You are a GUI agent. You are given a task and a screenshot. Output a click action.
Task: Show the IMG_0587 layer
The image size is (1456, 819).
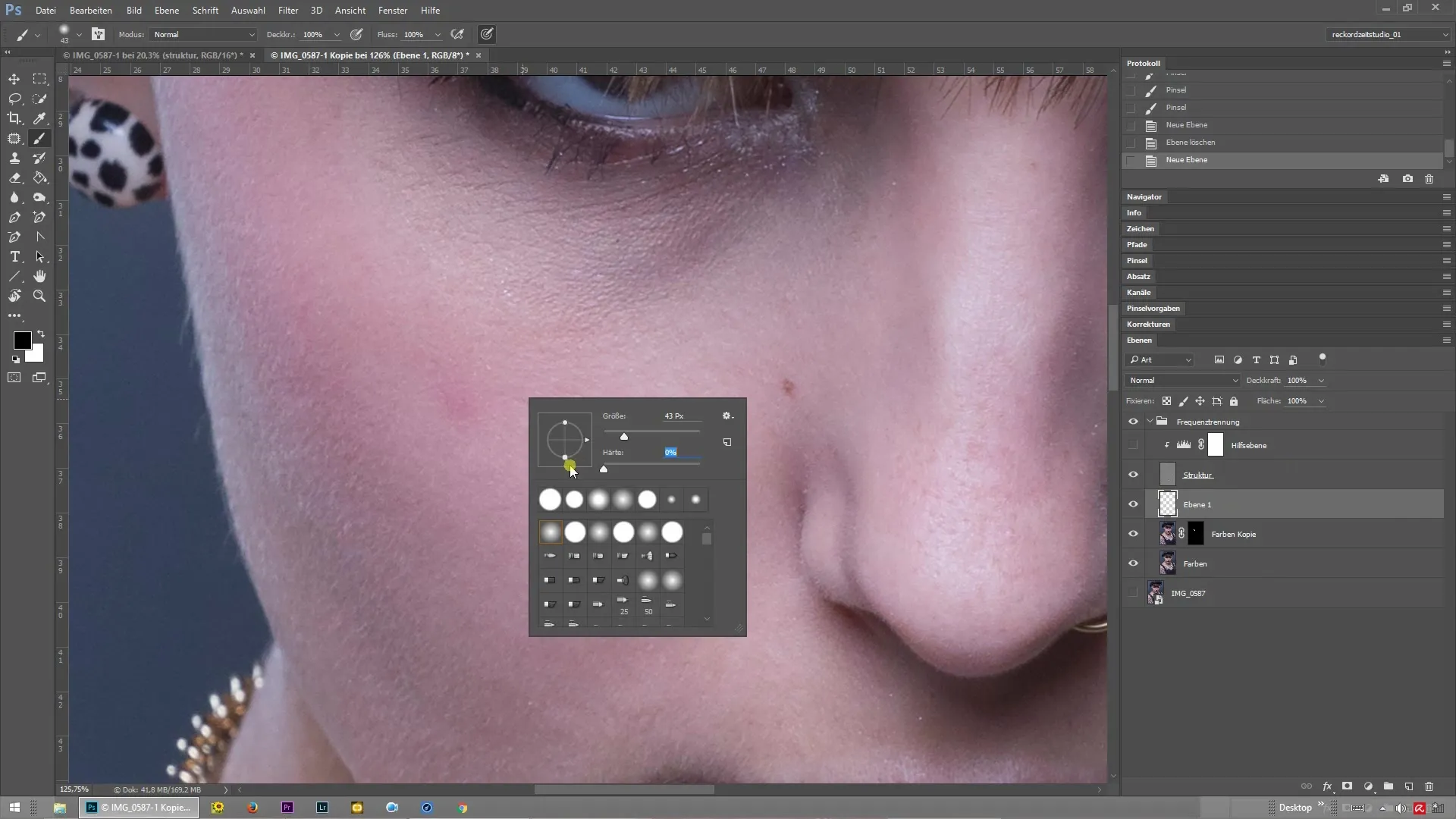pyautogui.click(x=1133, y=593)
